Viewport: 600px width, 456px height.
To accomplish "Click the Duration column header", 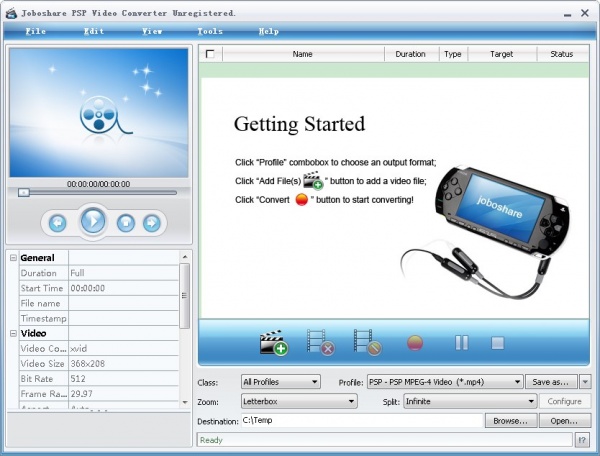I will [411, 54].
